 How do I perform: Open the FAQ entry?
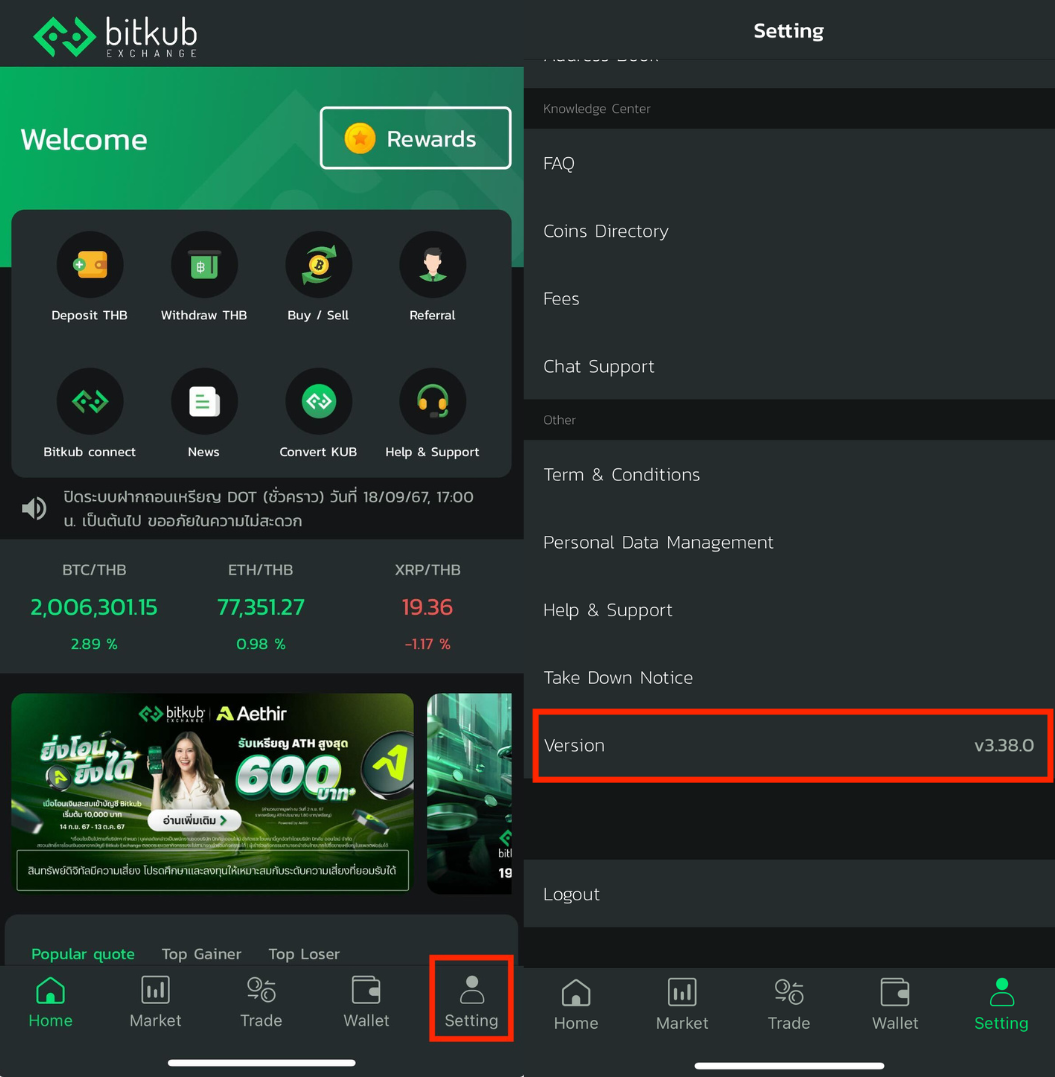coord(789,163)
